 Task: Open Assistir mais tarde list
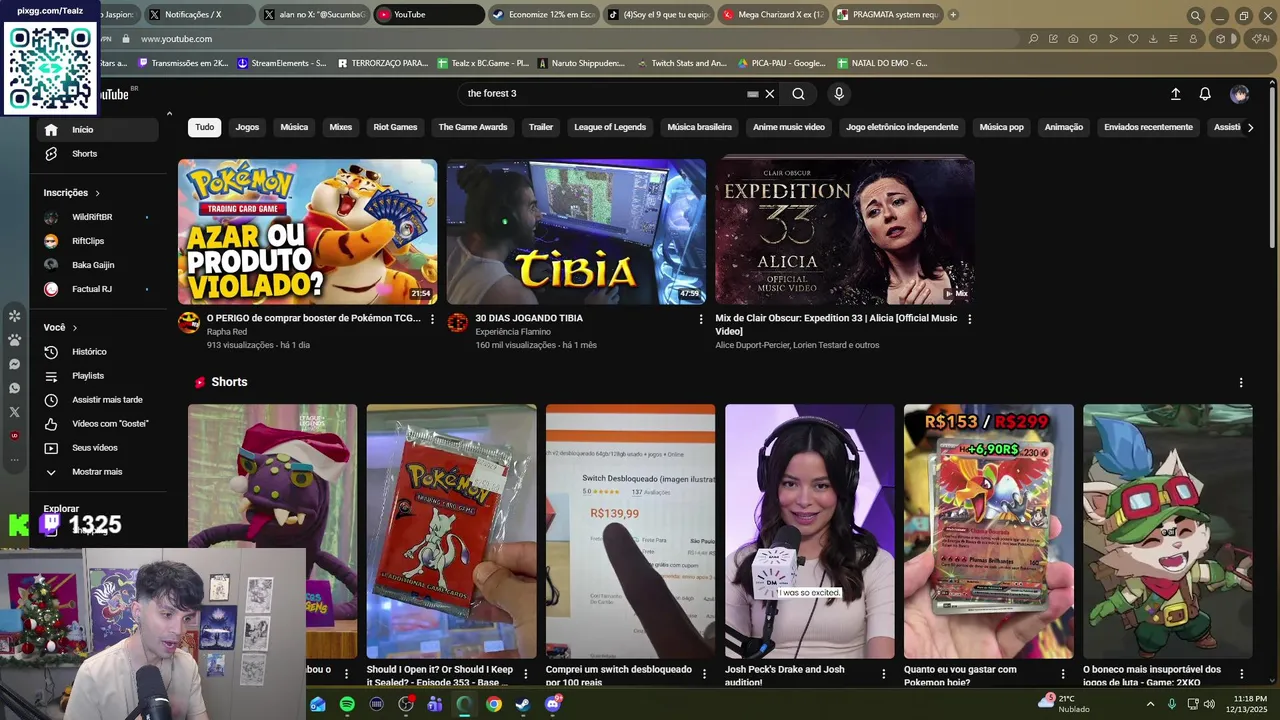97,400
